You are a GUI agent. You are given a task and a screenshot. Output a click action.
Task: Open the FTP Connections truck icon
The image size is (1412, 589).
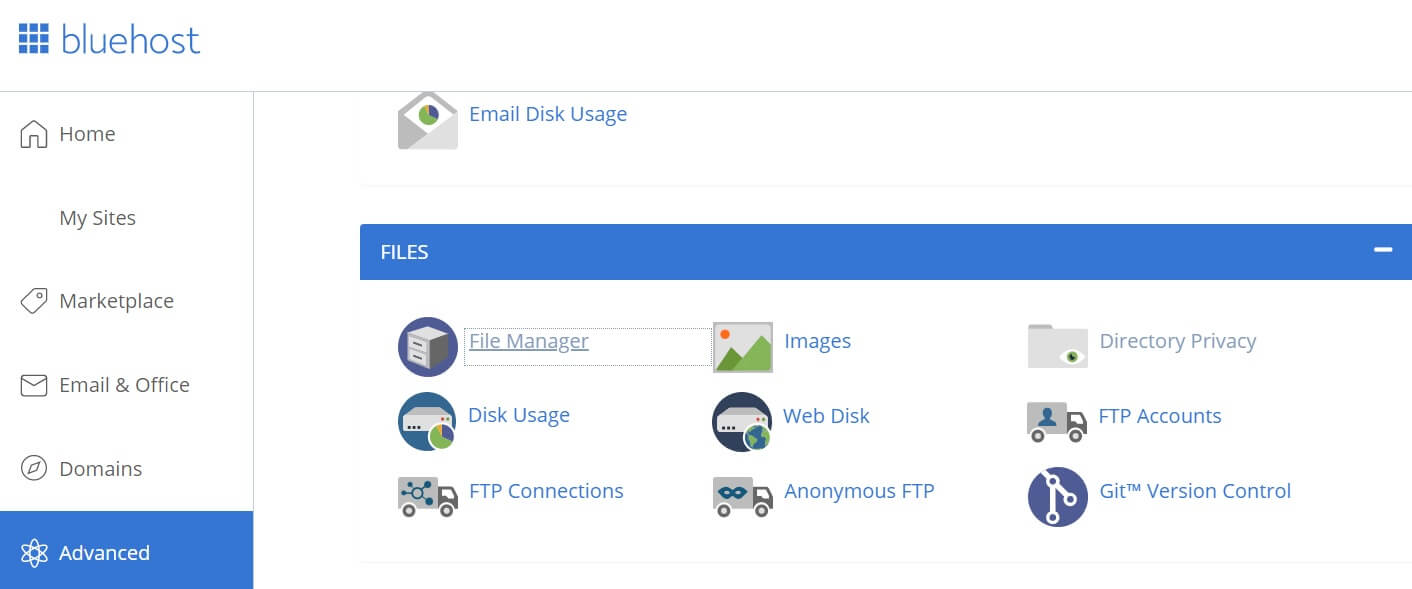click(x=428, y=496)
